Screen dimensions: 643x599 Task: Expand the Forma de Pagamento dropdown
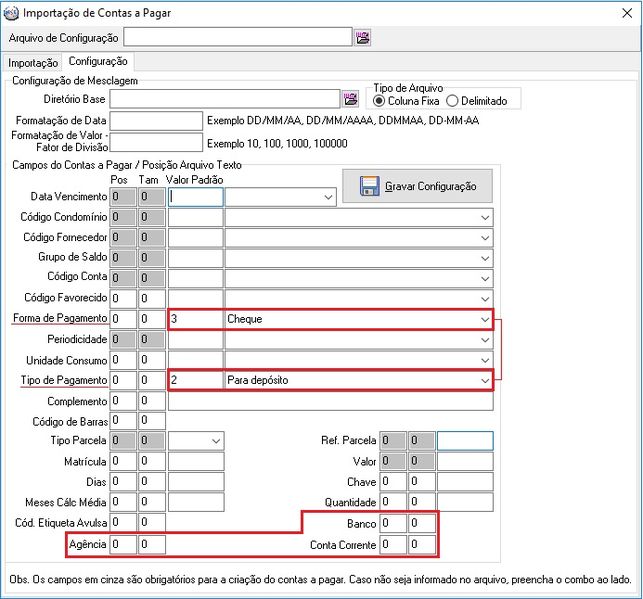(x=485, y=319)
